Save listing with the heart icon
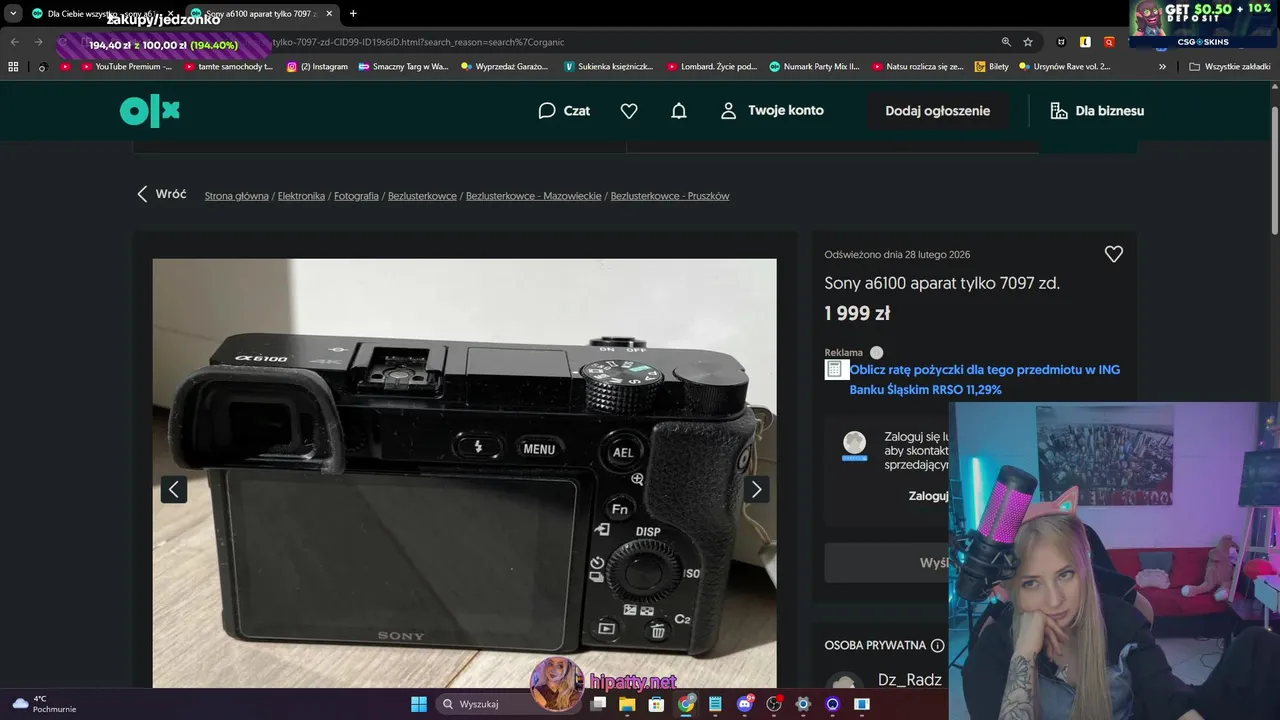The image size is (1280, 720). tap(1113, 254)
